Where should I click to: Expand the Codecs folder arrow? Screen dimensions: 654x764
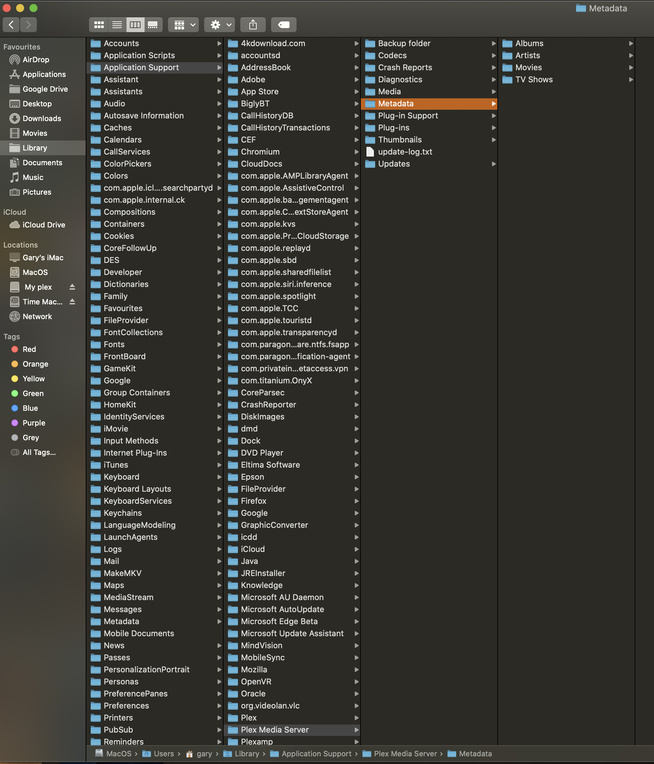(x=494, y=56)
